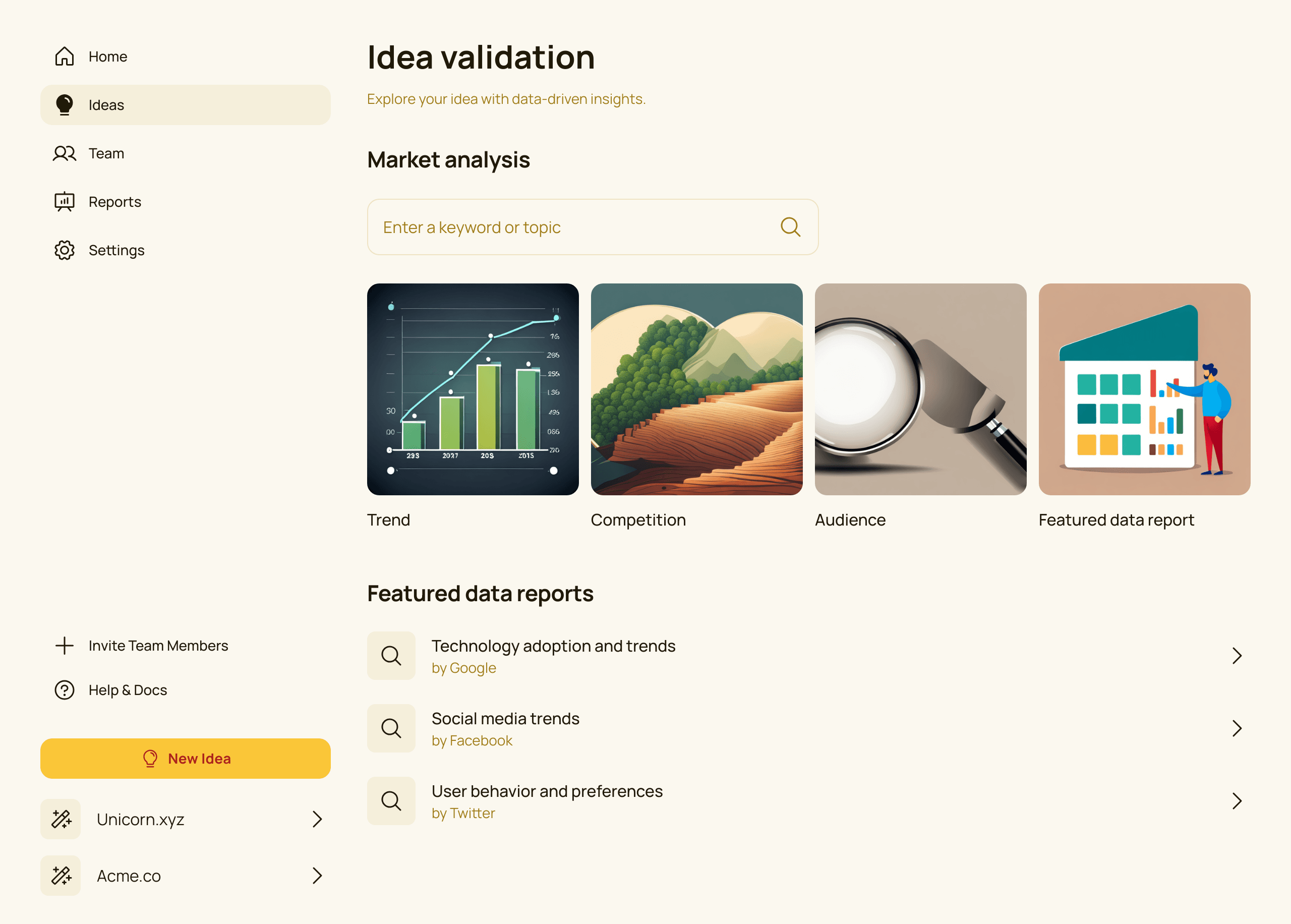
Task: Focus the keyword or topic input field
Action: point(569,227)
